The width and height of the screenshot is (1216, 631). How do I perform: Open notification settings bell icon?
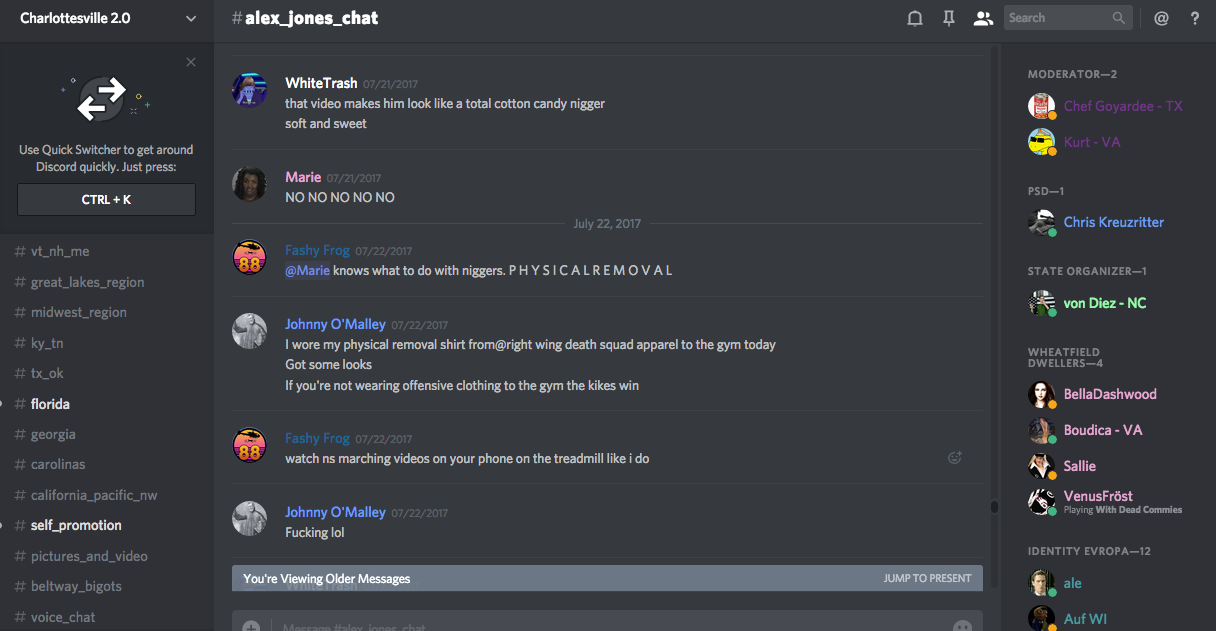click(x=914, y=18)
